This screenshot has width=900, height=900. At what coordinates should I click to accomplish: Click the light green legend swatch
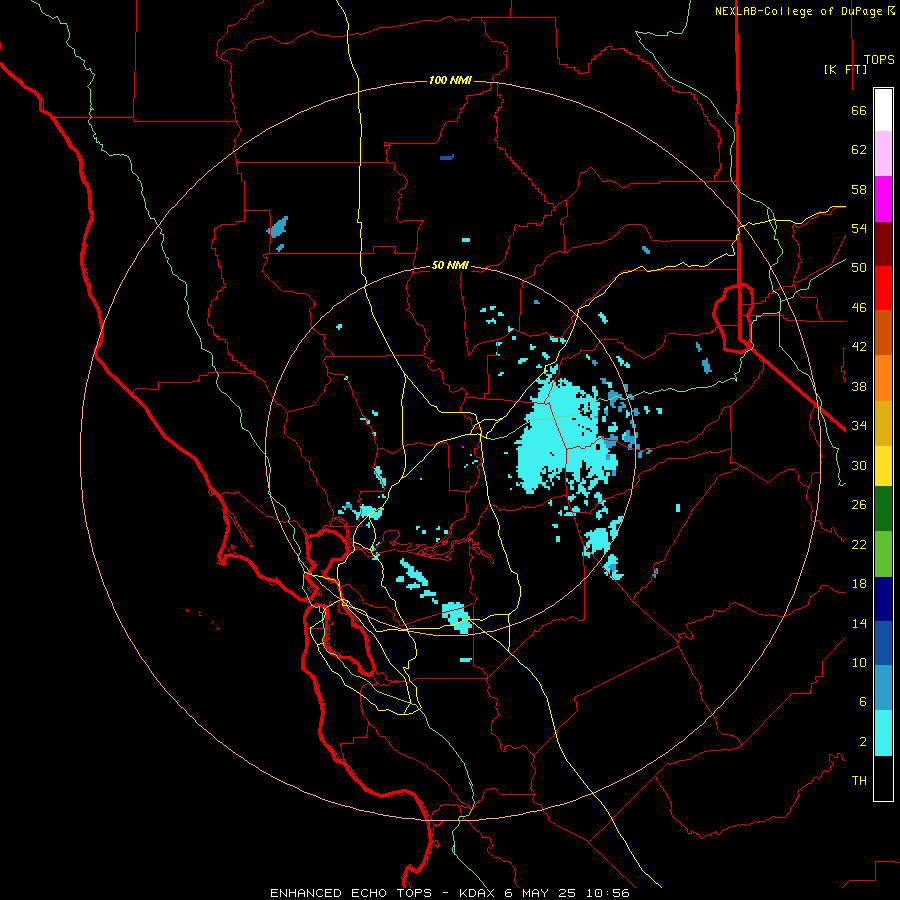click(x=883, y=554)
